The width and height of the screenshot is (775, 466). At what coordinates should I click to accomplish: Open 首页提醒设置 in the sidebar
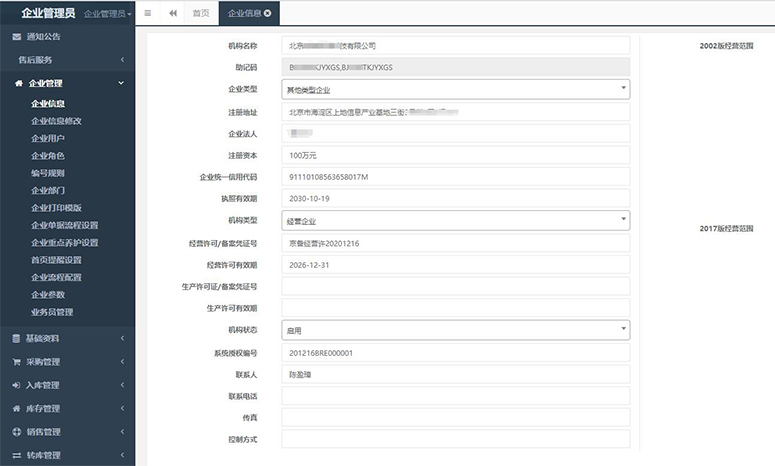click(x=56, y=260)
